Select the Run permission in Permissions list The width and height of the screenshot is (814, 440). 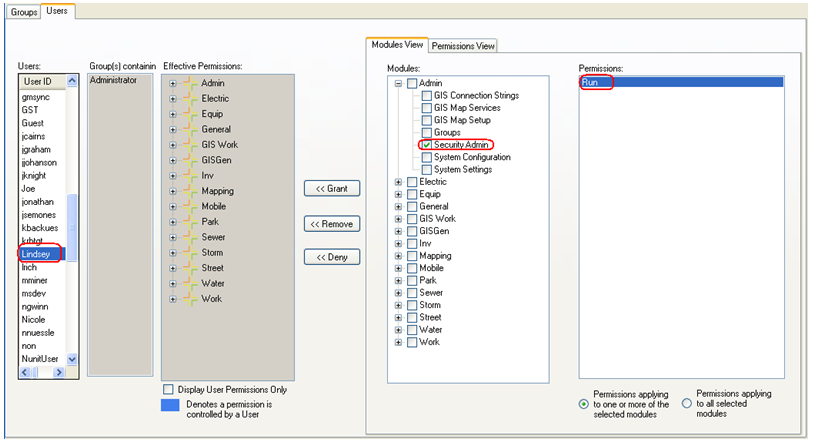[x=592, y=83]
